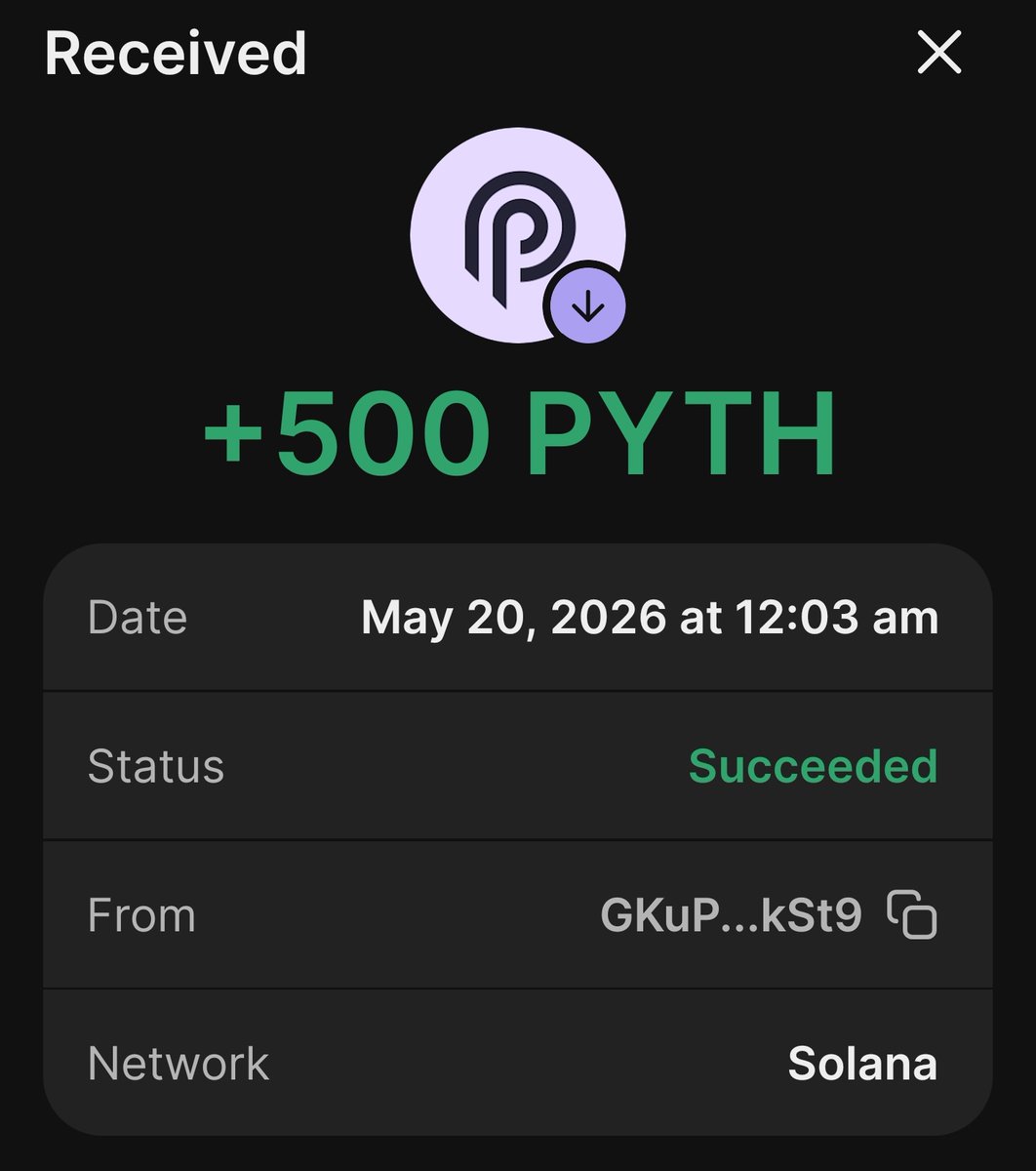This screenshot has width=1036, height=1171.
Task: Close the Received transaction panel
Action: coord(939,53)
